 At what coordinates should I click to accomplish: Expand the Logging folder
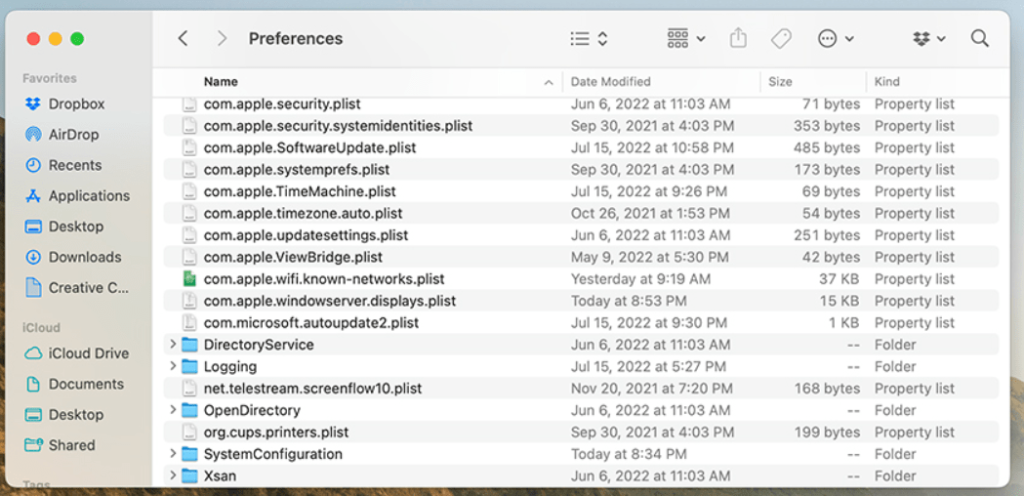click(x=172, y=366)
